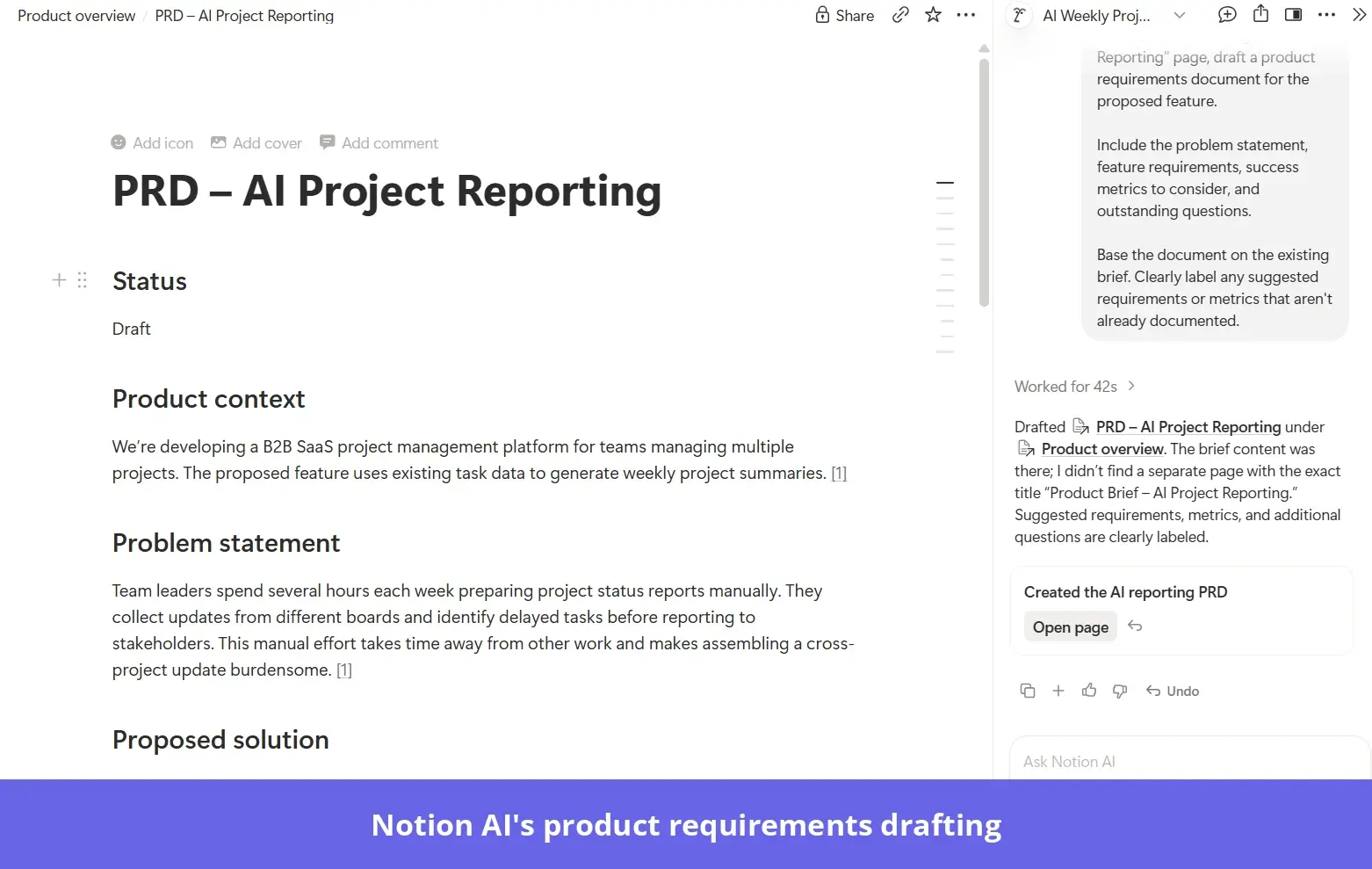Viewport: 1372px width, 869px height.
Task: Click the first line of the table-of-contents outline
Action: point(945,183)
